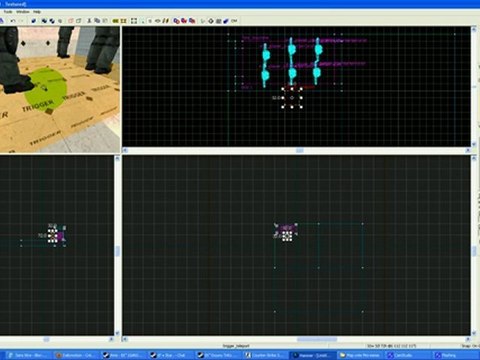Image resolution: width=480 pixels, height=360 pixels.
Task: Click the bottom-right viewport vertical scrollbar thumb
Action: tap(474, 251)
